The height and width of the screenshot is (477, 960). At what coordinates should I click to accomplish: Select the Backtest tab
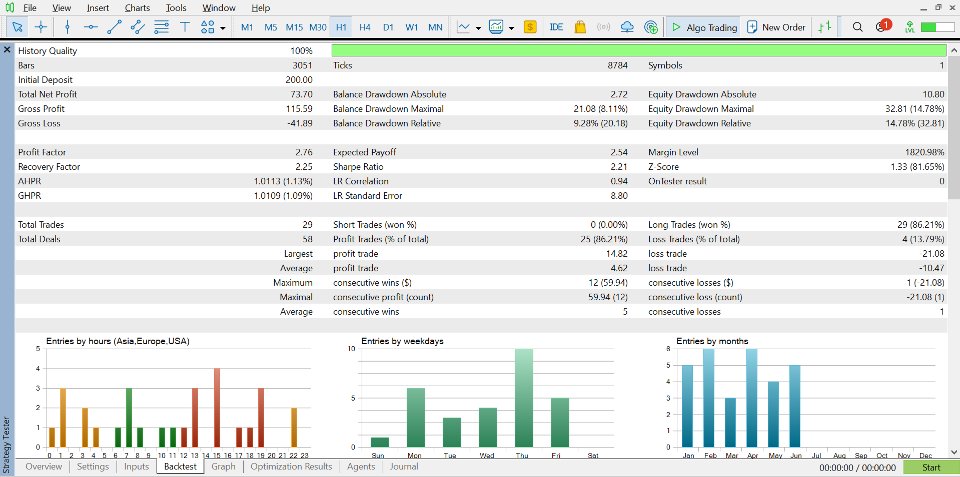(x=181, y=467)
